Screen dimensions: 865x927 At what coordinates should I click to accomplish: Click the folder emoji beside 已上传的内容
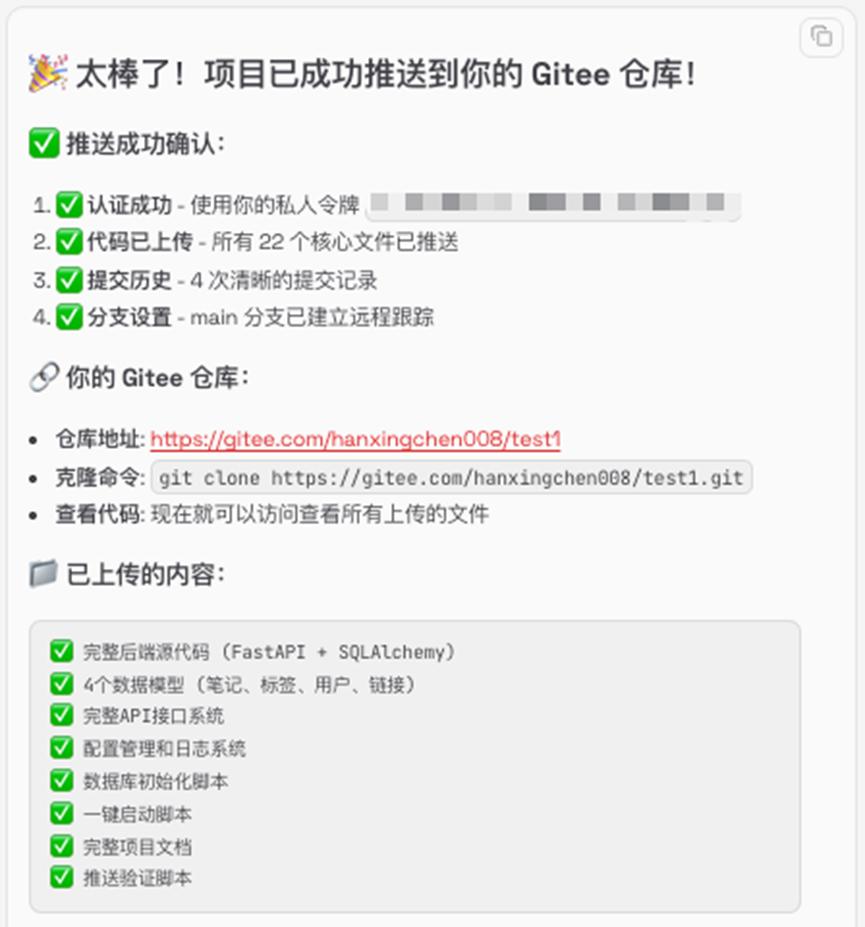[x=43, y=573]
